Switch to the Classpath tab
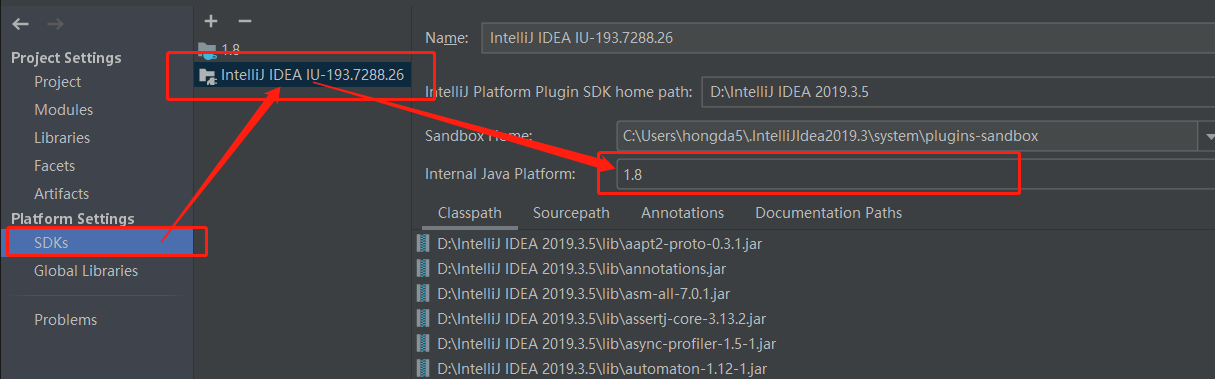Screen dimensions: 1215x379 [470, 213]
